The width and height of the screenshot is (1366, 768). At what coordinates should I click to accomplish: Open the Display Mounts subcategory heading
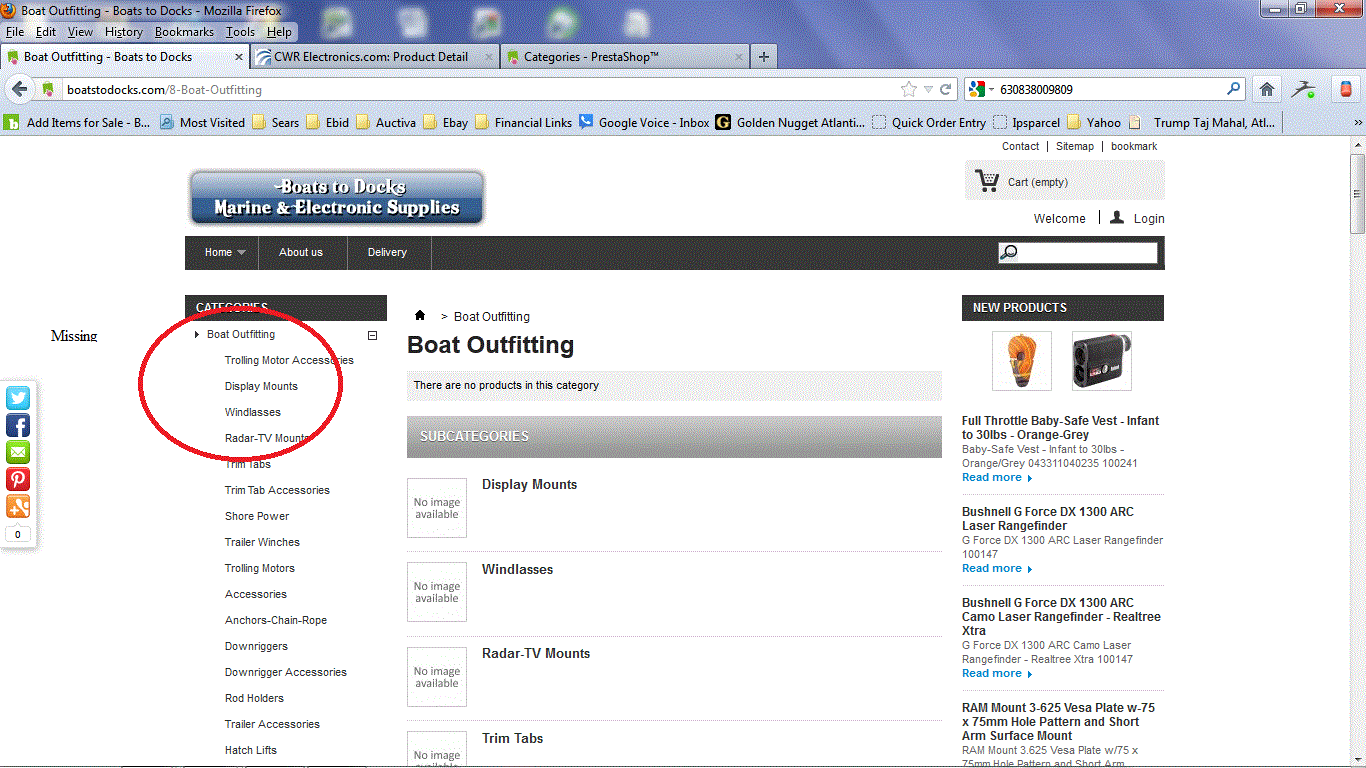pos(529,484)
